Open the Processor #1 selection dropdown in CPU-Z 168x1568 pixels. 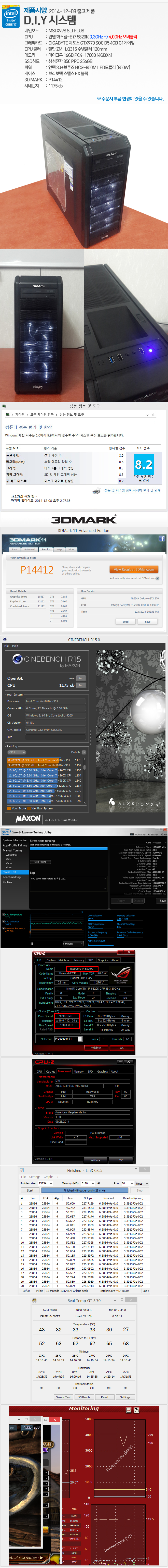coord(68,1039)
